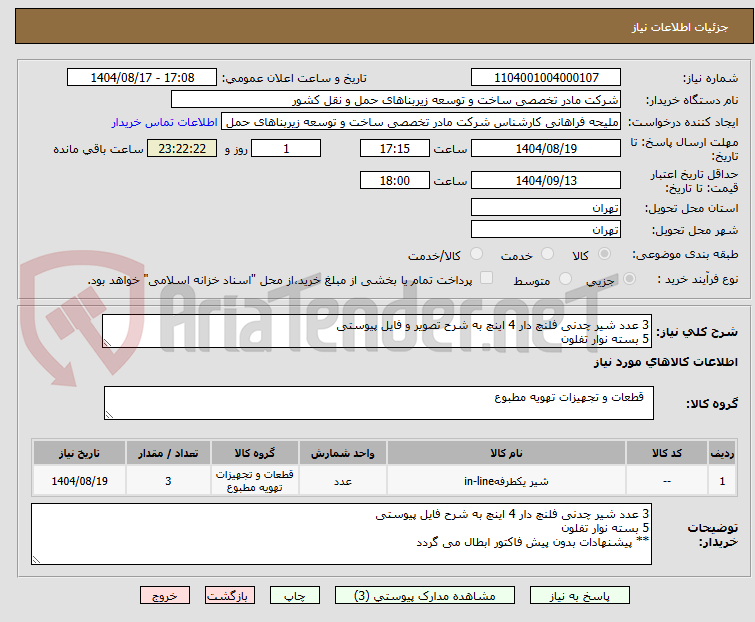The image size is (755, 622).
Task: Click the کد کالا cell showing --
Action: coord(667,480)
